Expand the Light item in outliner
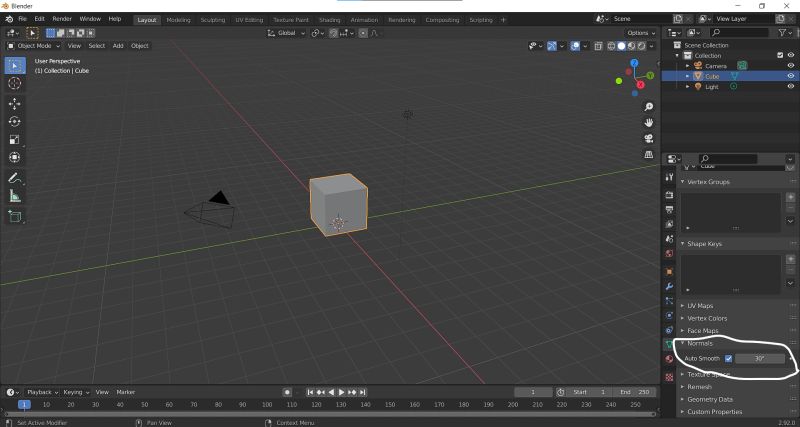 pyautogui.click(x=687, y=87)
